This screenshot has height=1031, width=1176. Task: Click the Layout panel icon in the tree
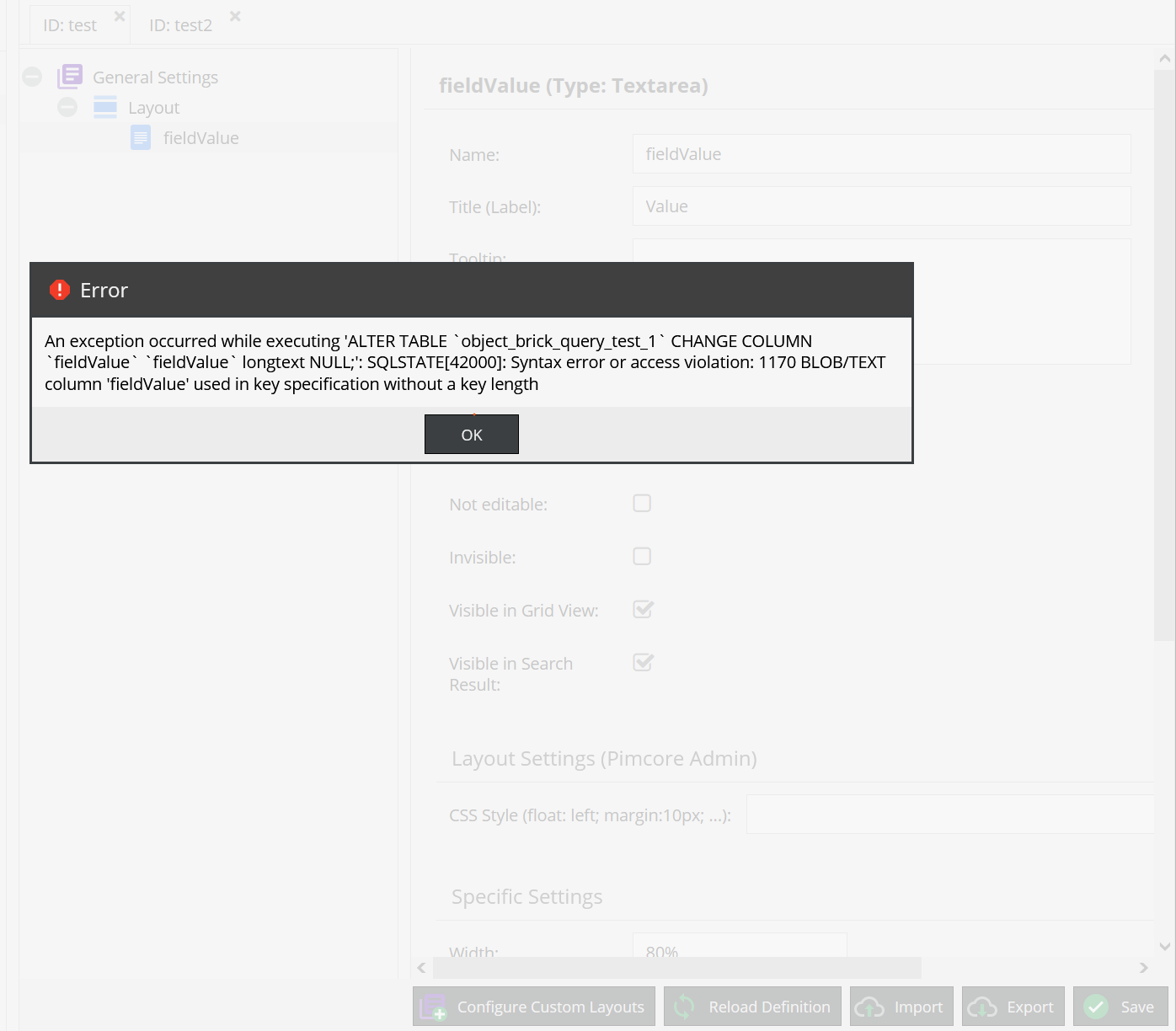tap(104, 107)
